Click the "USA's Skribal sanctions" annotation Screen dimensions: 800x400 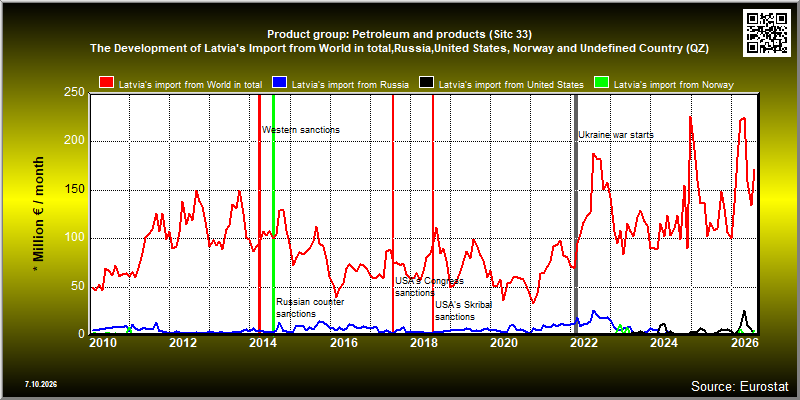pyautogui.click(x=464, y=311)
